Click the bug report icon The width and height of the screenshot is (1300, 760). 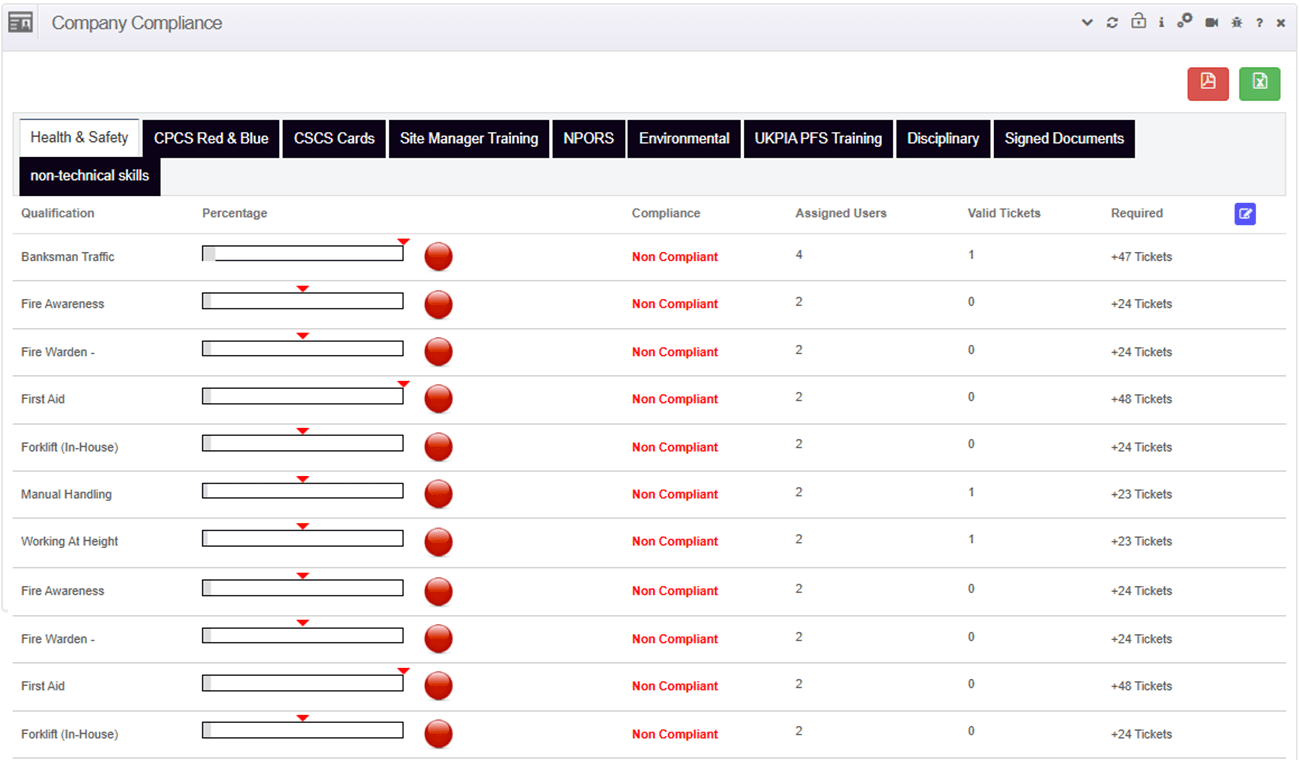coord(1237,23)
